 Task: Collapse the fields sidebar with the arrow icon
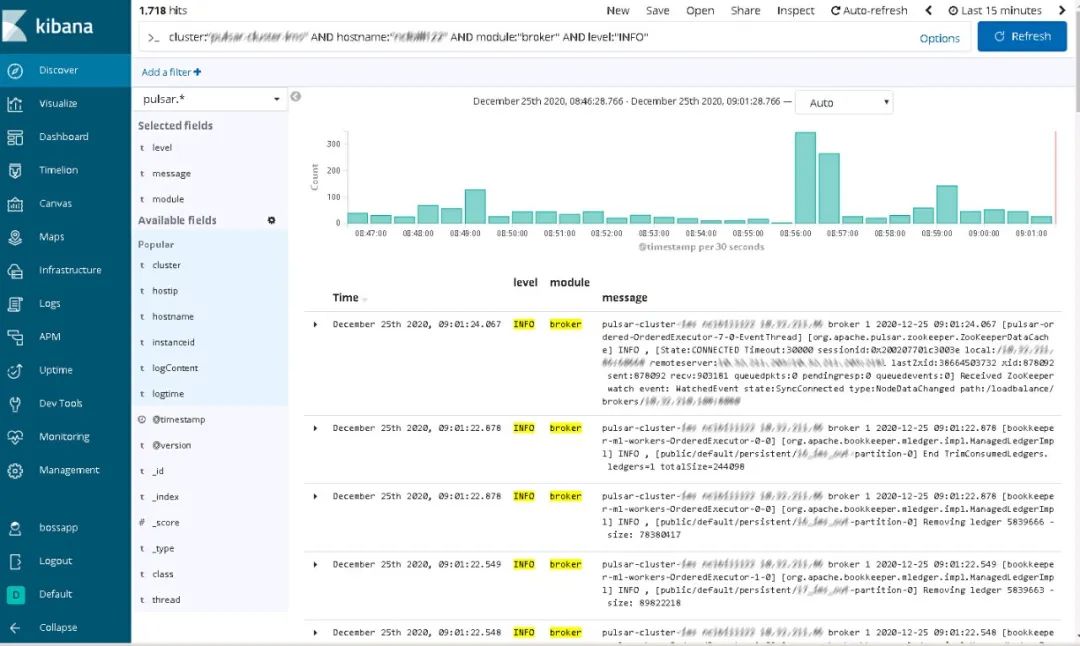pyautogui.click(x=295, y=96)
